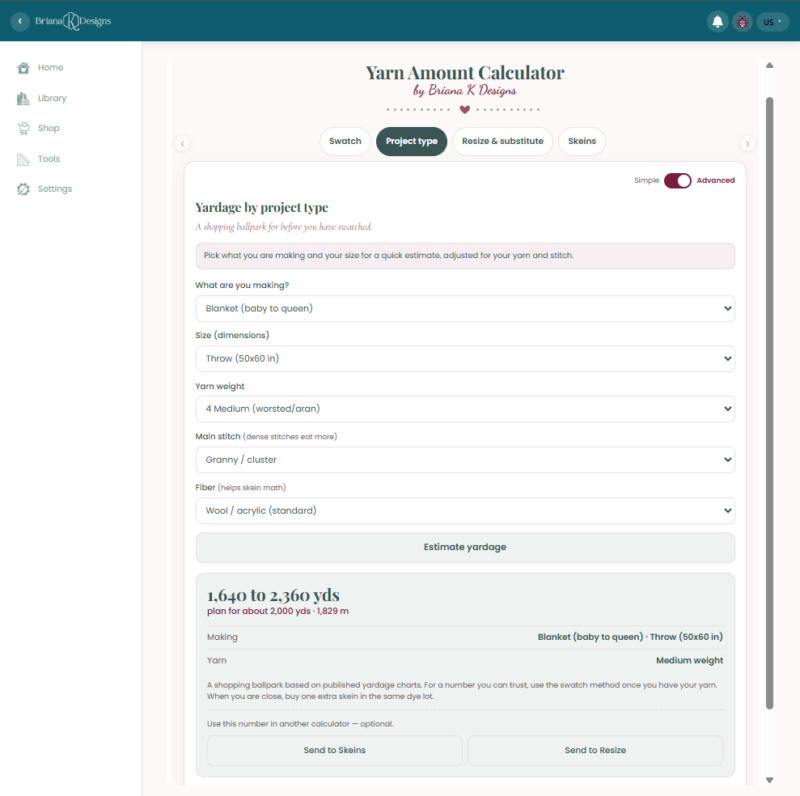Click the vertical scrollbar thumb
Image resolution: width=800 pixels, height=796 pixels.
click(x=769, y=403)
